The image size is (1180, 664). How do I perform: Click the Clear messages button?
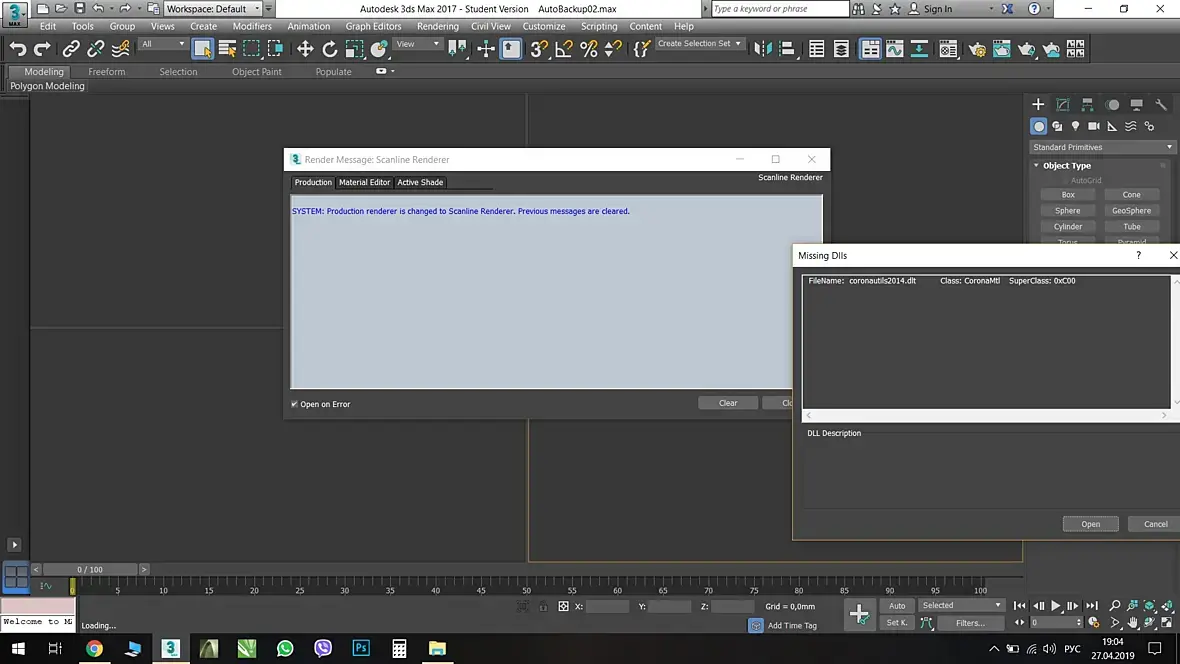[727, 403]
